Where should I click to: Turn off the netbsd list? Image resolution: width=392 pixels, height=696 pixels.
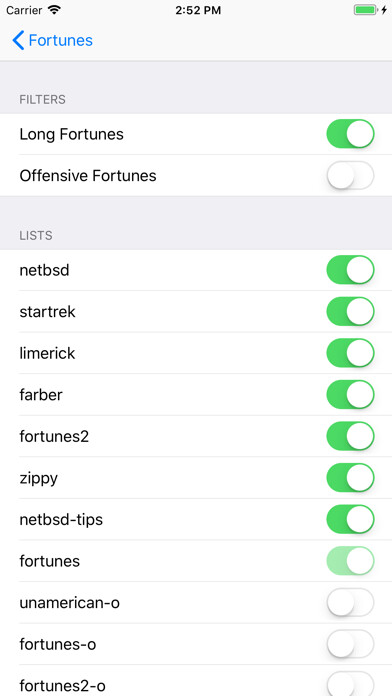[350, 269]
